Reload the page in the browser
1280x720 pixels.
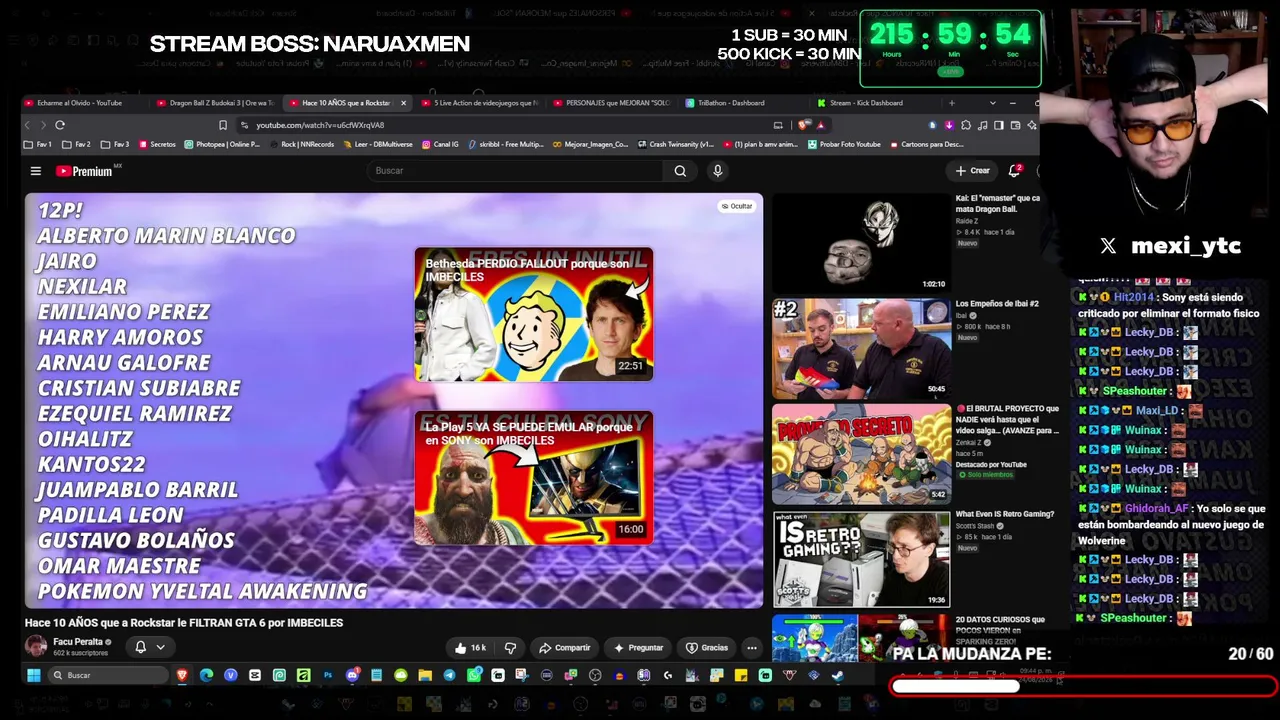(60, 125)
